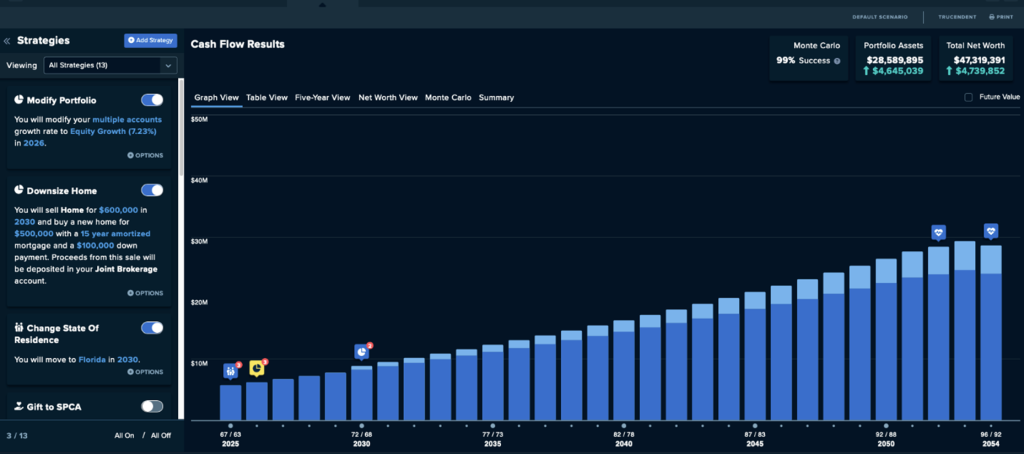
Task: Click the 2040 bar in the chart
Action: click(624, 370)
